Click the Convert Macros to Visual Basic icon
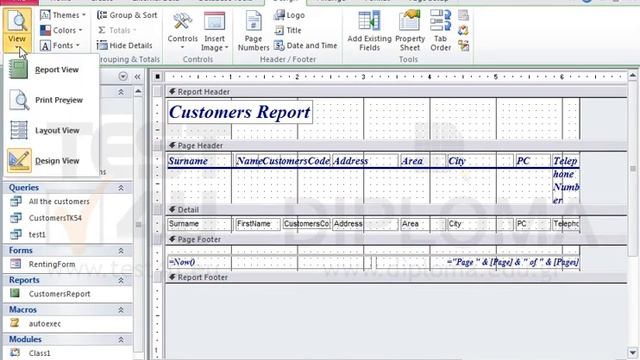 coord(463,45)
